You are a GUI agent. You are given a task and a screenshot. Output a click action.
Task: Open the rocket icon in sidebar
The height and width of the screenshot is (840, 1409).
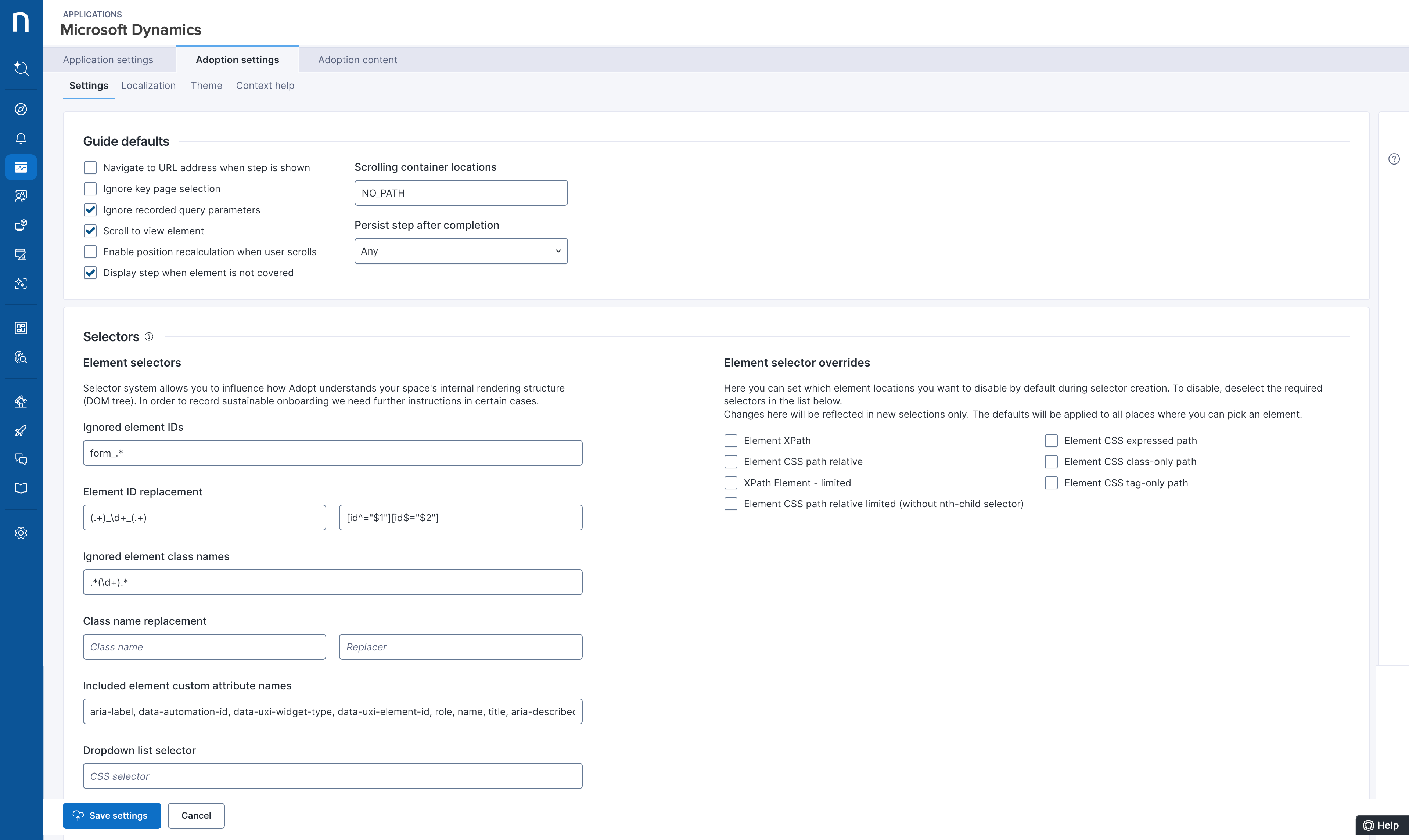click(x=21, y=431)
